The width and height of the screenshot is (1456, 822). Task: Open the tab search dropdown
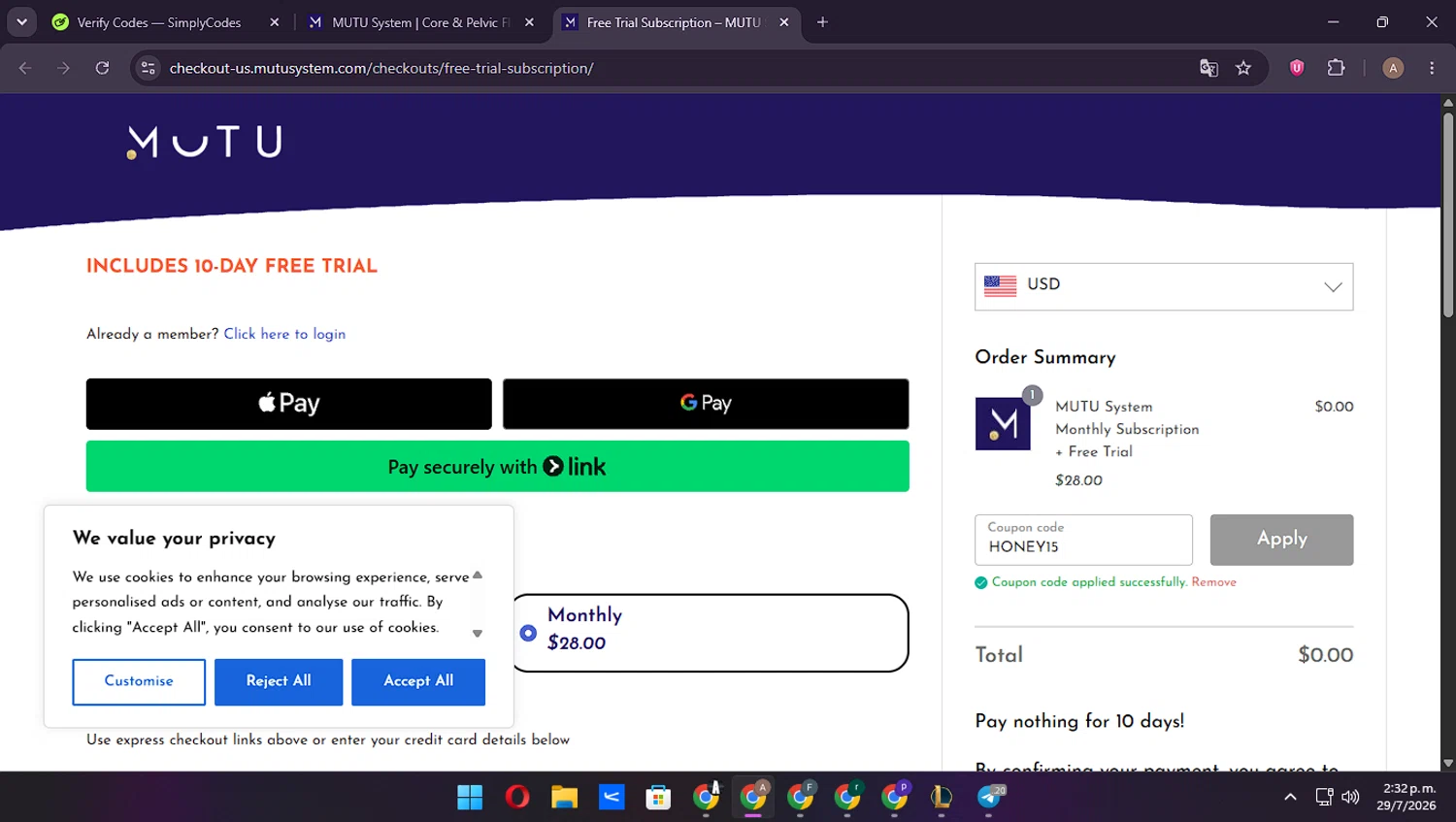tap(21, 22)
